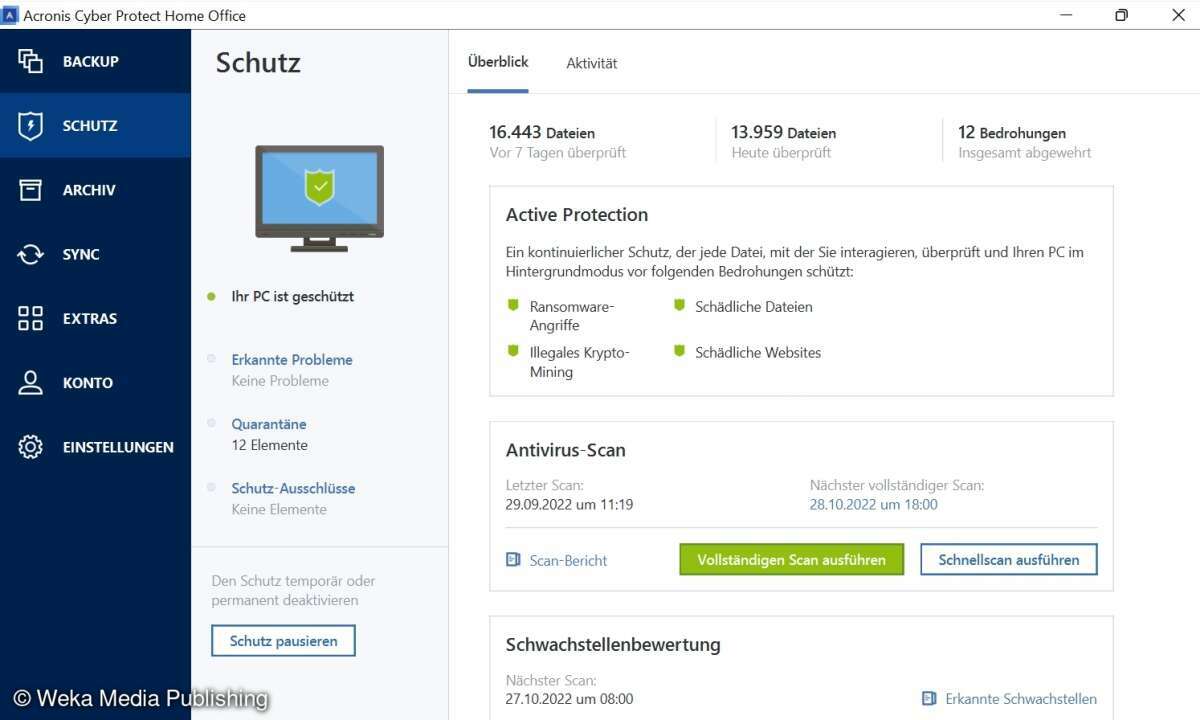Click the "Schutz" panel heading
The height and width of the screenshot is (720, 1200).
258,63
